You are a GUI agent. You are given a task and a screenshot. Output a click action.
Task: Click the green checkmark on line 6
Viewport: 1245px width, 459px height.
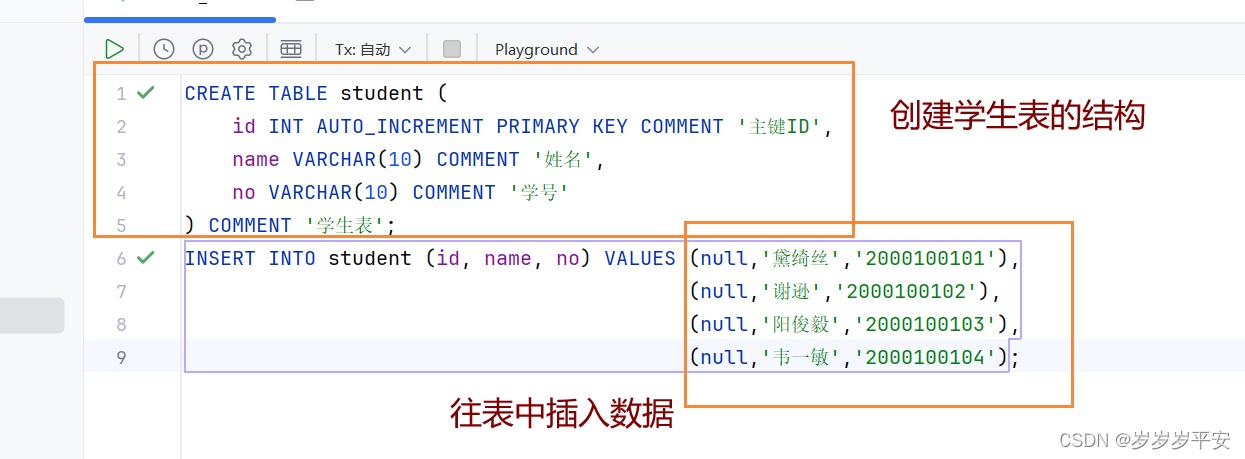tap(146, 258)
